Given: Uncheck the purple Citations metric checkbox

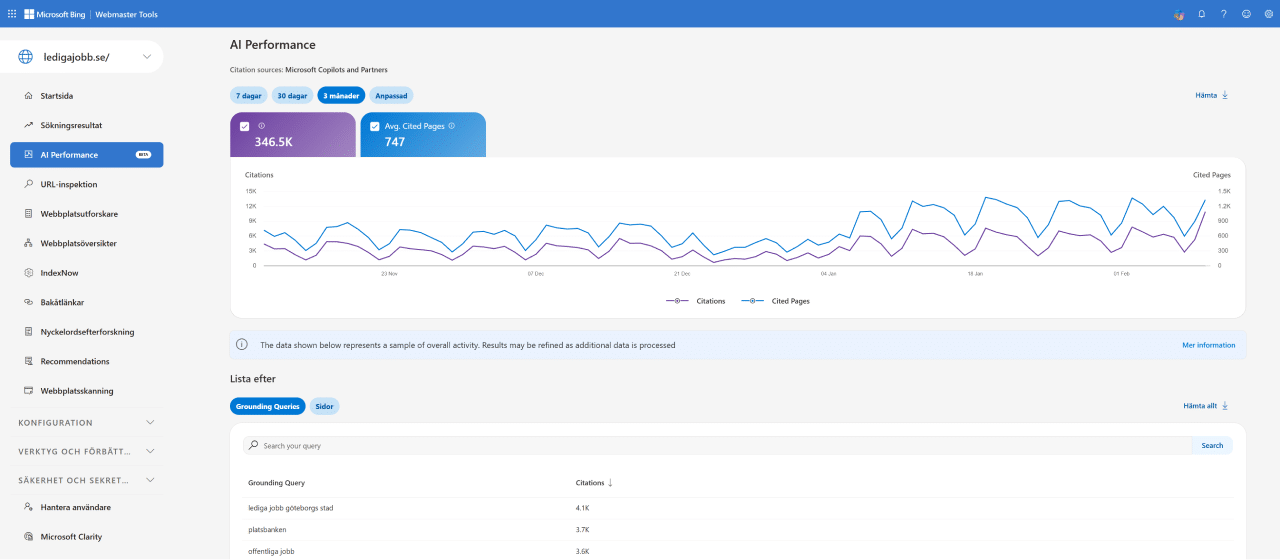Looking at the screenshot, I should pyautogui.click(x=245, y=126).
